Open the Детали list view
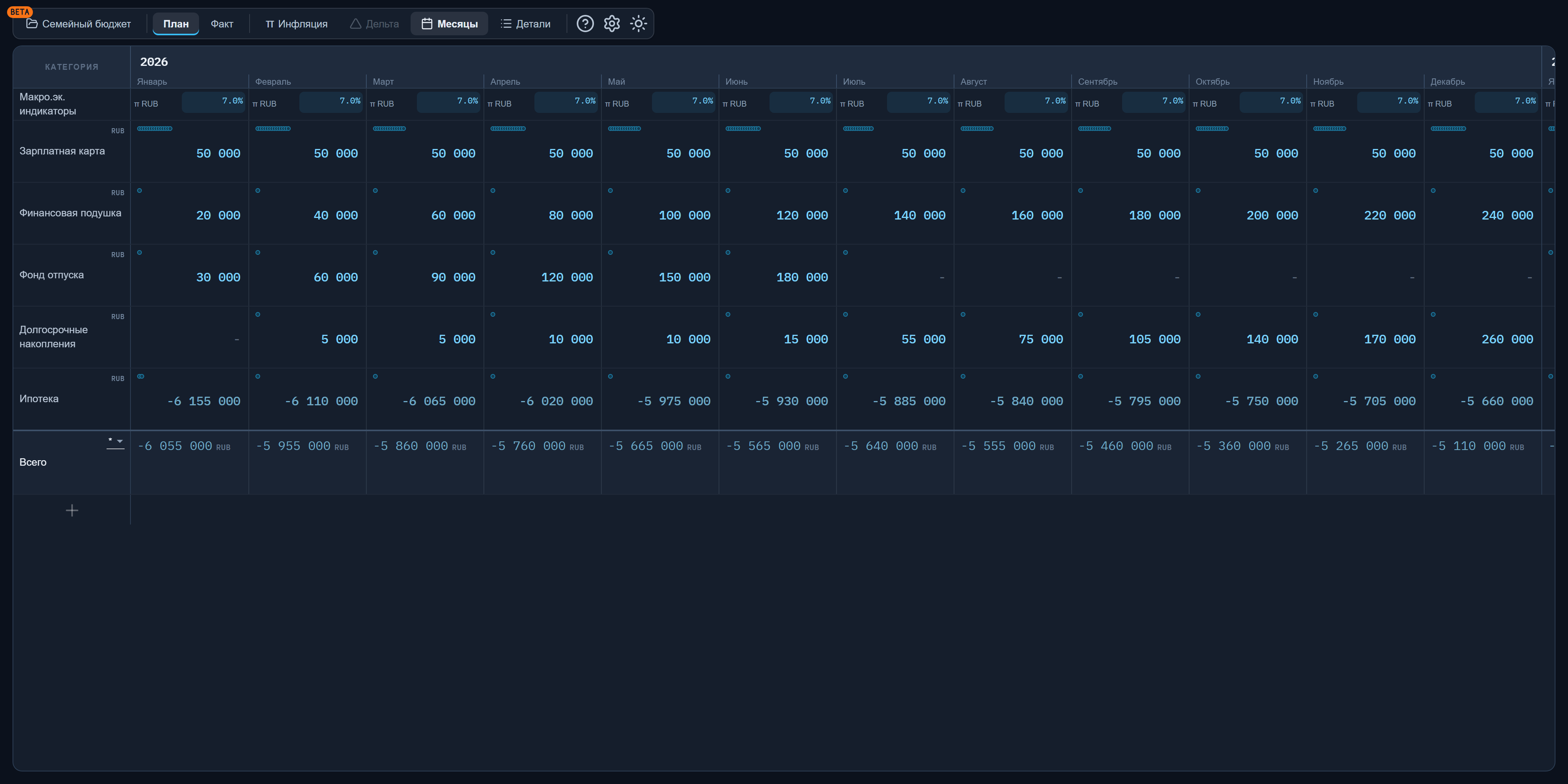Screen dimensions: 1568x784 [525, 24]
